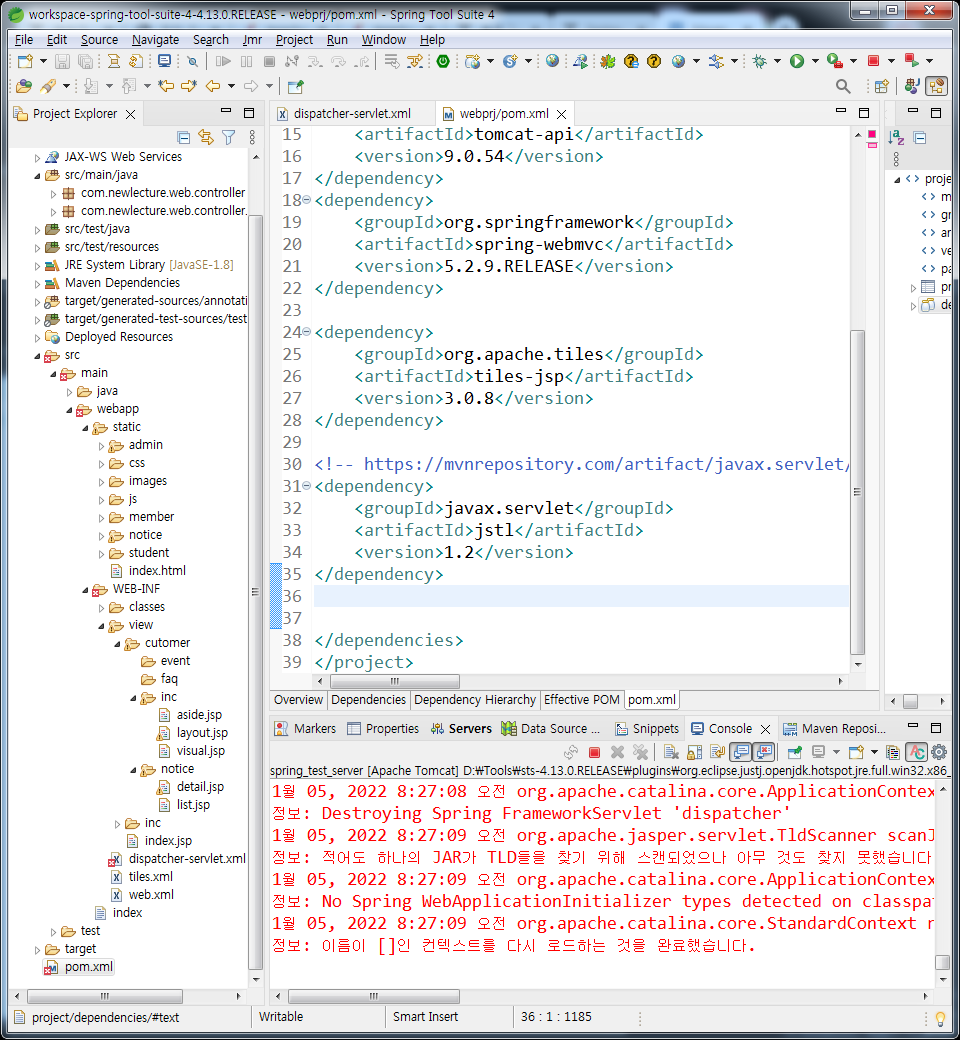Open the Window menu
The image size is (960, 1040).
(383, 40)
